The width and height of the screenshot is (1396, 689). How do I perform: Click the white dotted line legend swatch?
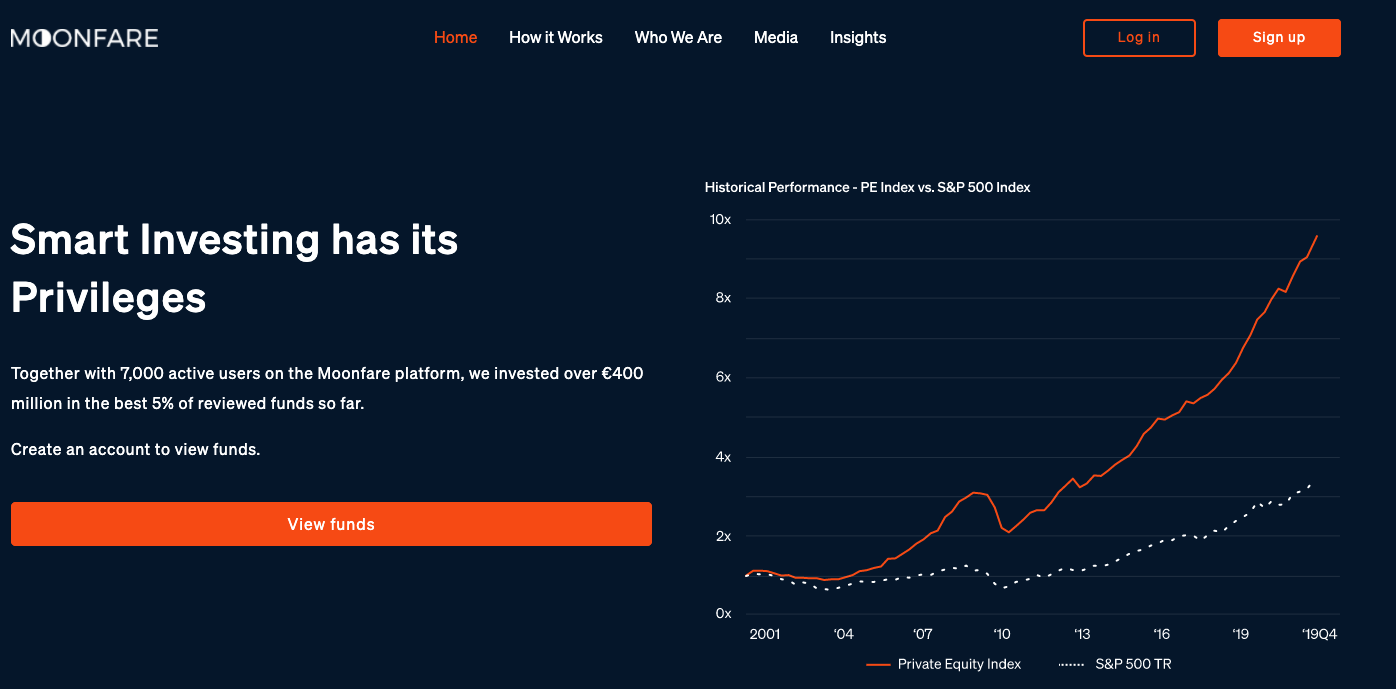[1070, 664]
